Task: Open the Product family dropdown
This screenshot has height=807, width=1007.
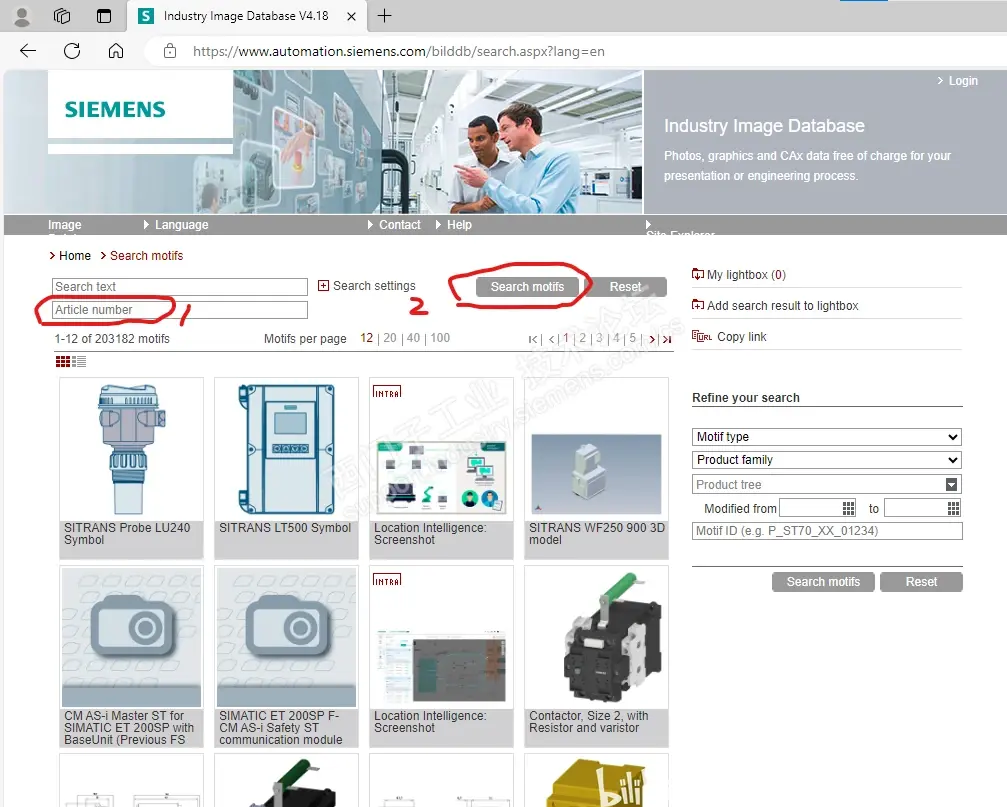Action: pos(827,460)
